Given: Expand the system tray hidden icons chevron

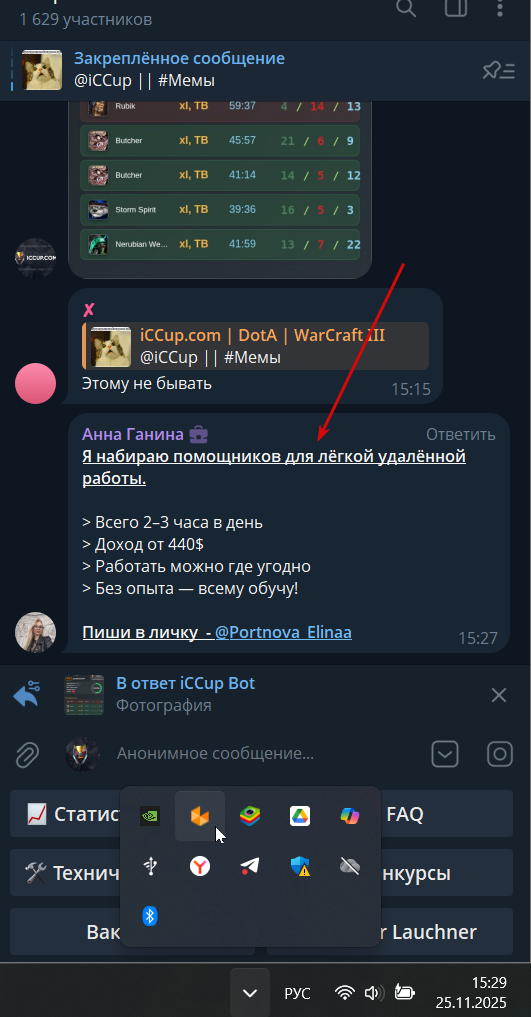Looking at the screenshot, I should (250, 993).
